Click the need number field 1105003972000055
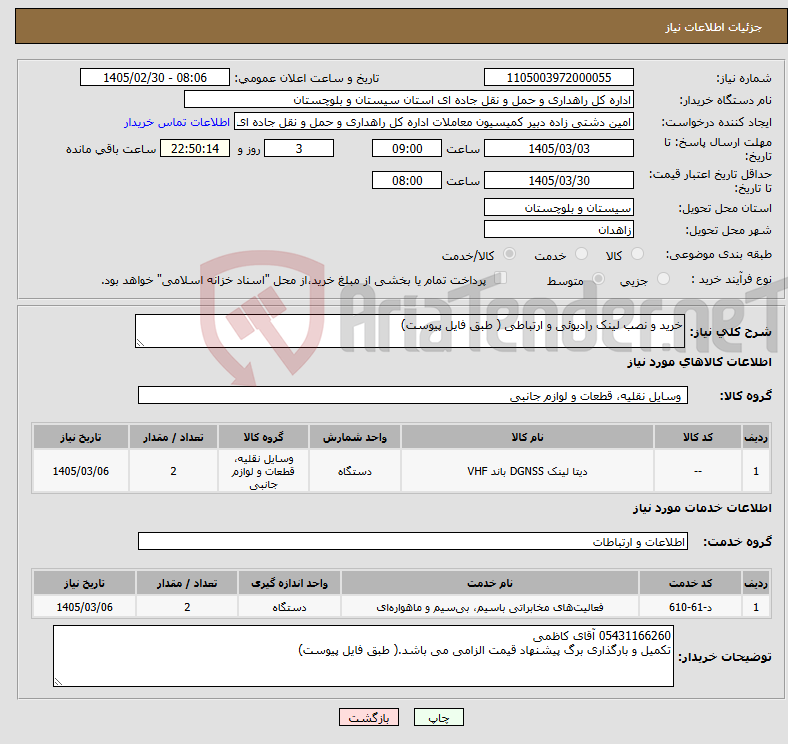 point(558,77)
